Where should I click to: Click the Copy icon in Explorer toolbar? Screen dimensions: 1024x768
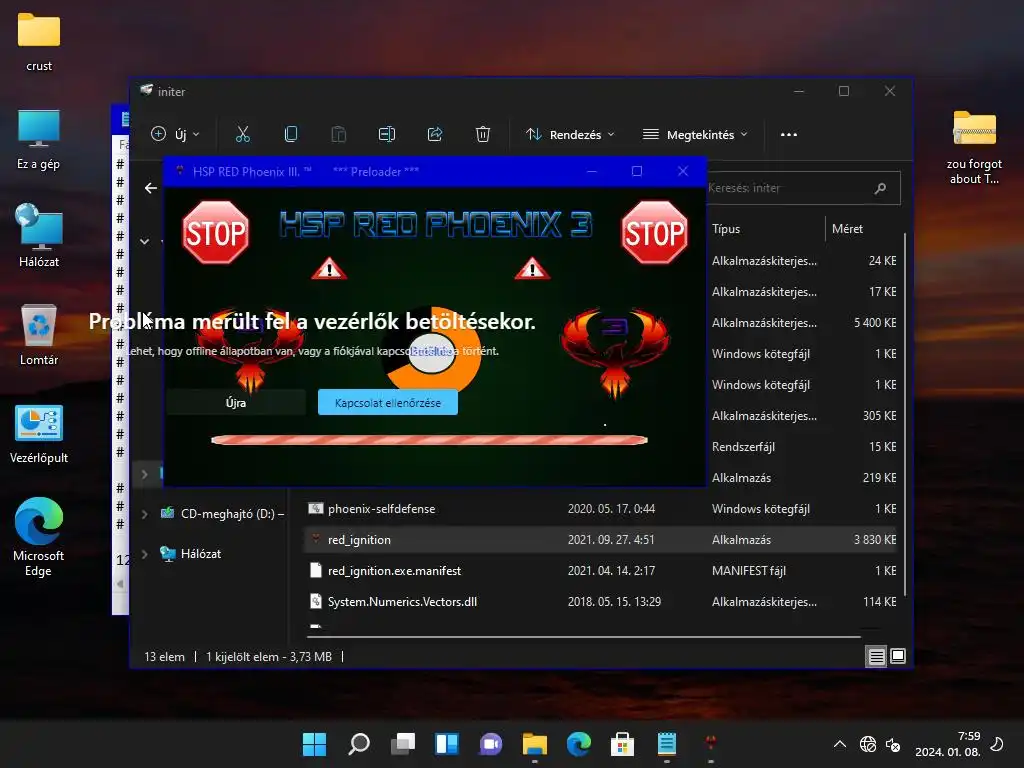tap(291, 135)
